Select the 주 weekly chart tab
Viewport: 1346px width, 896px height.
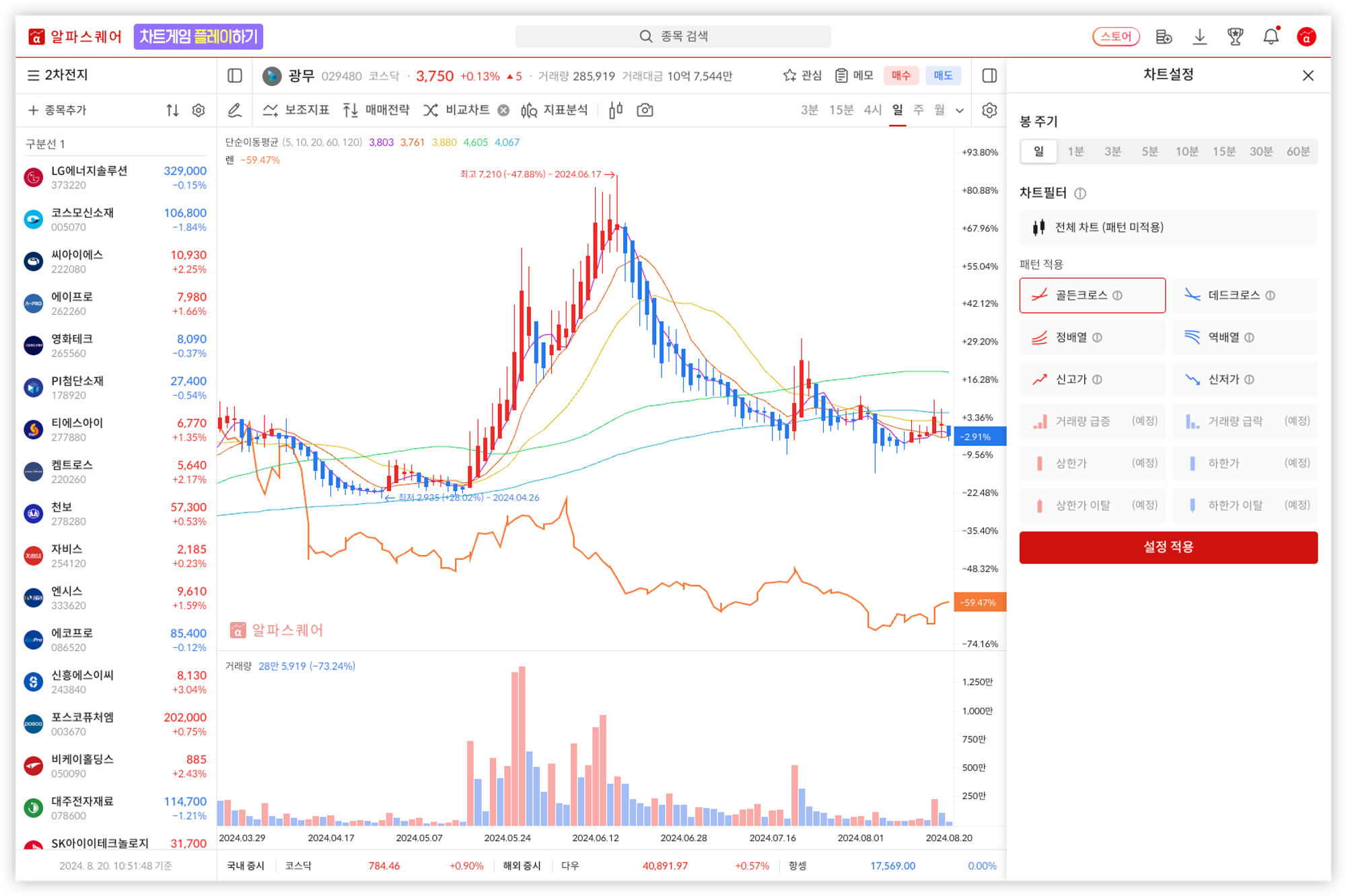[919, 110]
